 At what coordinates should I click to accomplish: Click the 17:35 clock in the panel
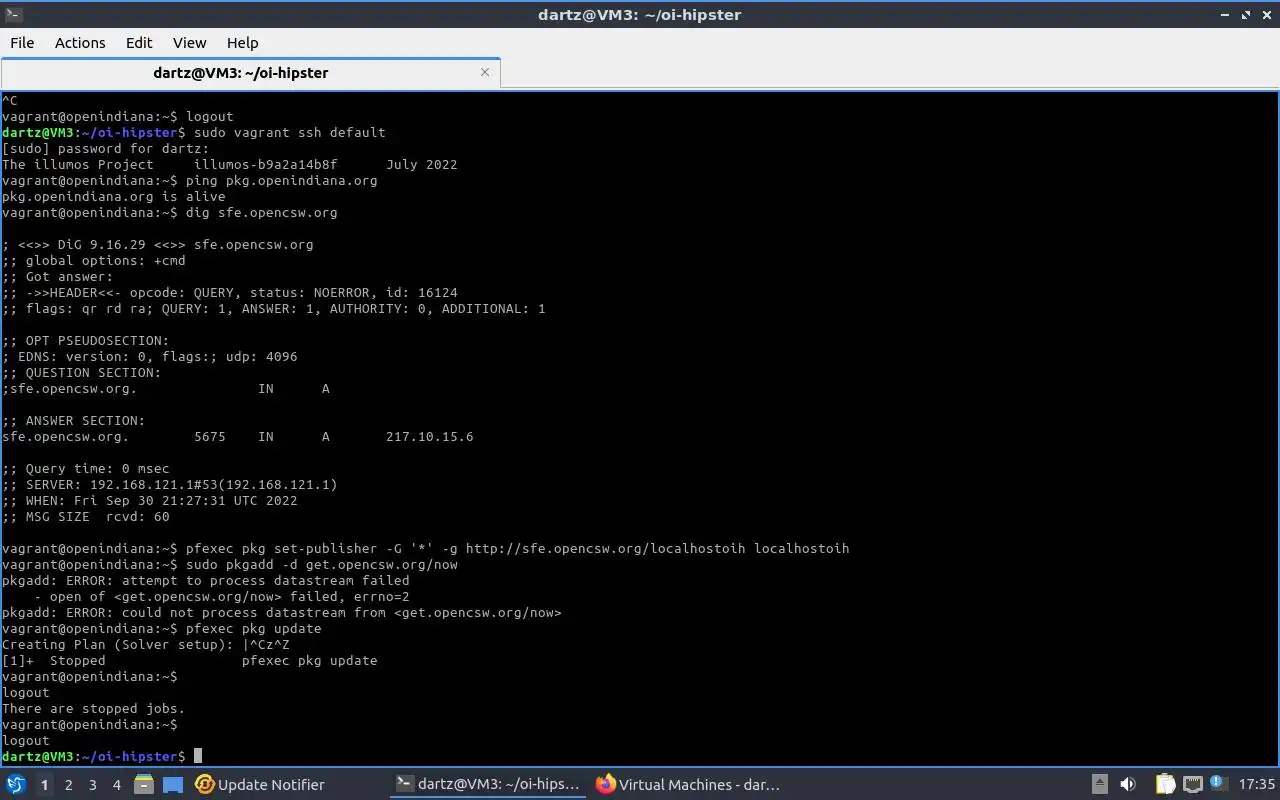tap(1257, 785)
